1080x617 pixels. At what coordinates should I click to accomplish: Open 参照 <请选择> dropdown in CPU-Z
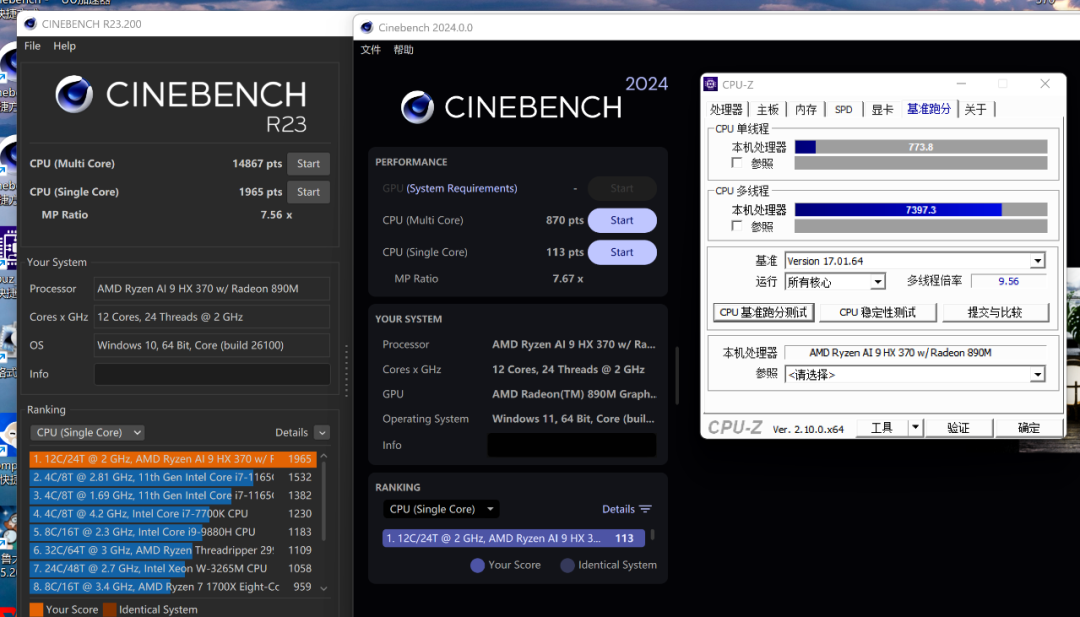[x=915, y=375]
